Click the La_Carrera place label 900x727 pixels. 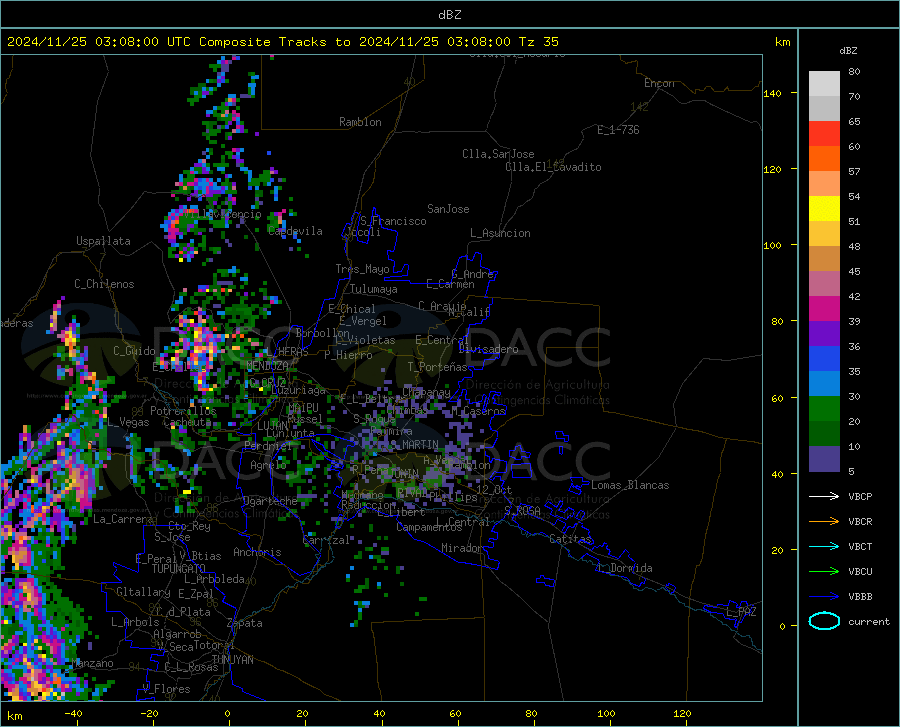(x=123, y=519)
